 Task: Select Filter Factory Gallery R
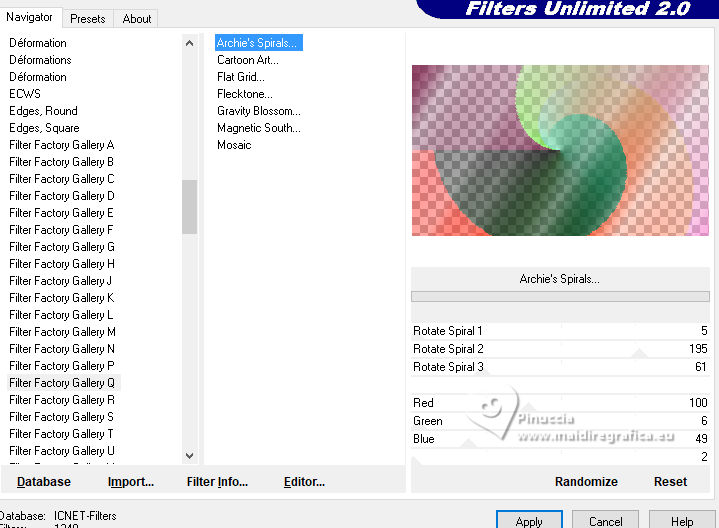pyautogui.click(x=61, y=399)
